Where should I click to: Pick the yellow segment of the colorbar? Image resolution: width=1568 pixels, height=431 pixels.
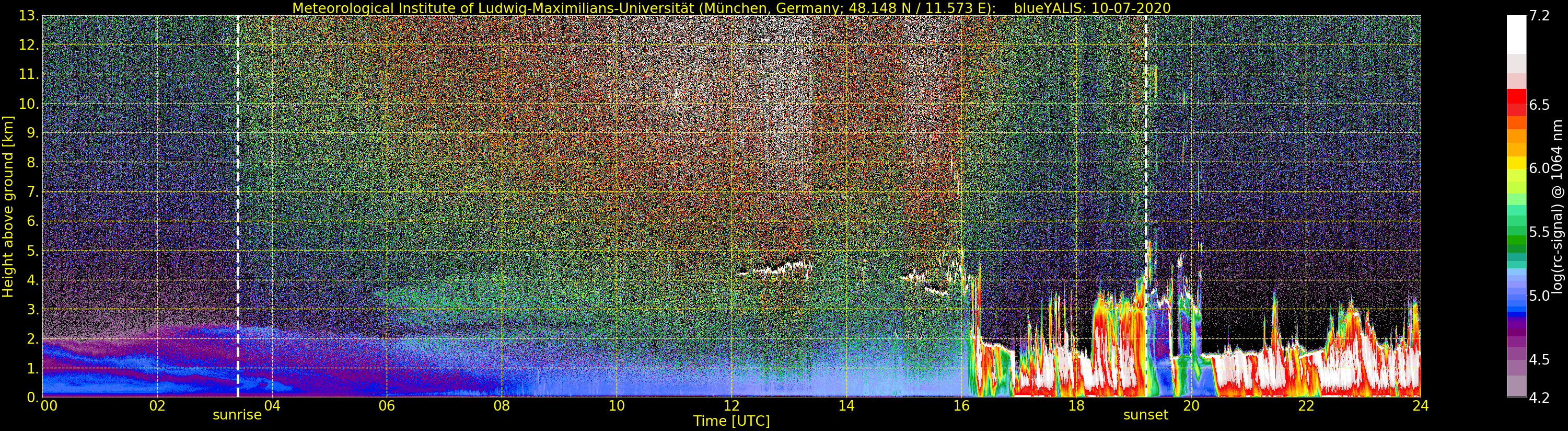pos(1516,163)
